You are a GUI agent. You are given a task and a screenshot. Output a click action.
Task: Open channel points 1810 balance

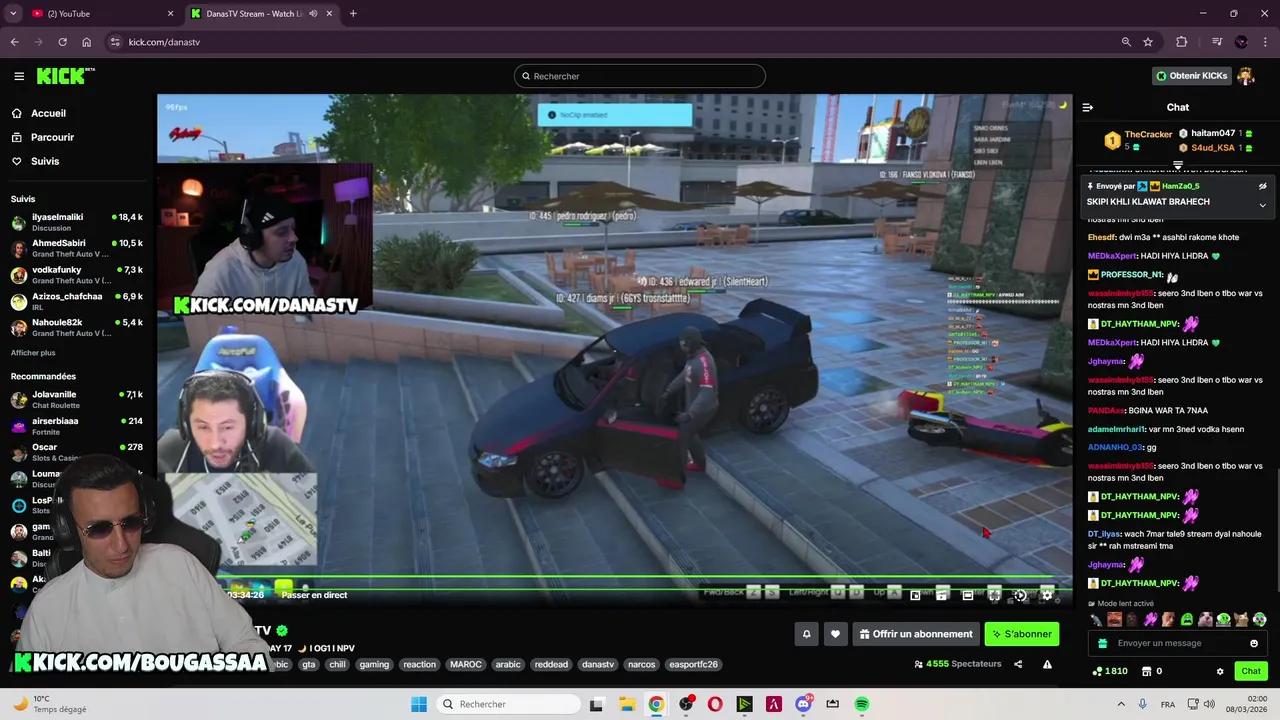coord(1110,671)
